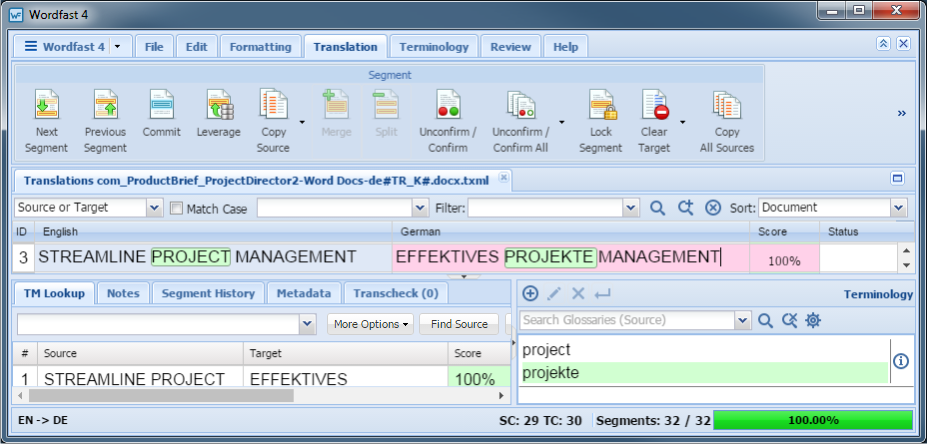Collapse the ribbon with double-up arrow icon
The image size is (927, 444).
883,44
